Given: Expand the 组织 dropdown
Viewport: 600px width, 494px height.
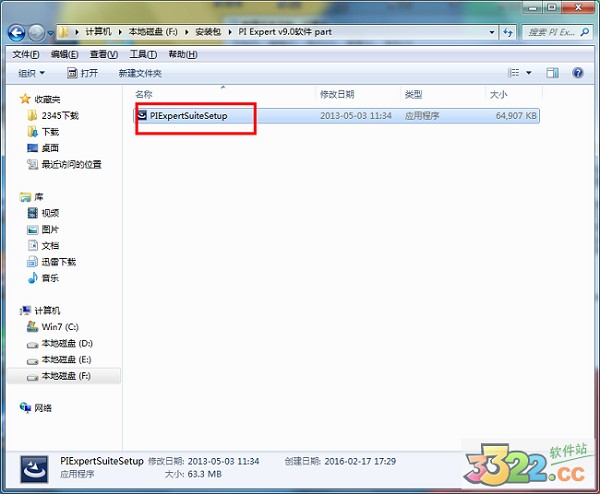Looking at the screenshot, I should 31,73.
